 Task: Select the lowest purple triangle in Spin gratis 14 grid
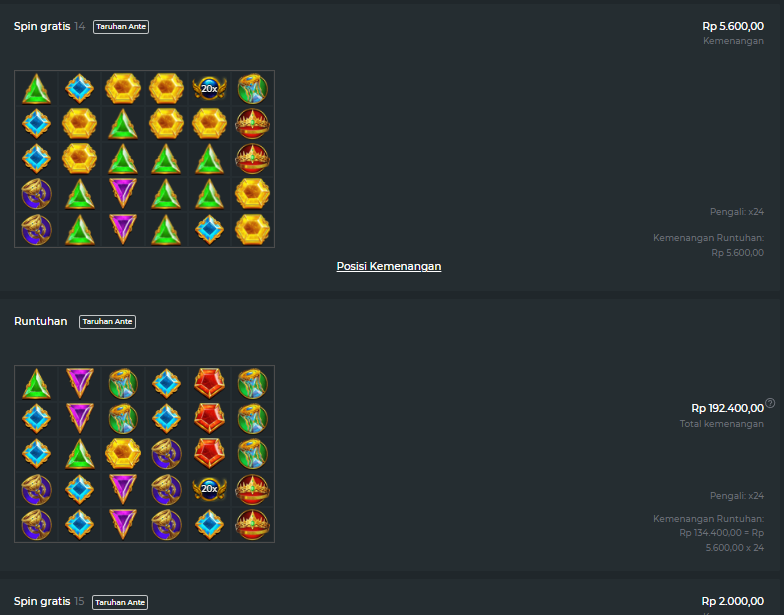[123, 230]
